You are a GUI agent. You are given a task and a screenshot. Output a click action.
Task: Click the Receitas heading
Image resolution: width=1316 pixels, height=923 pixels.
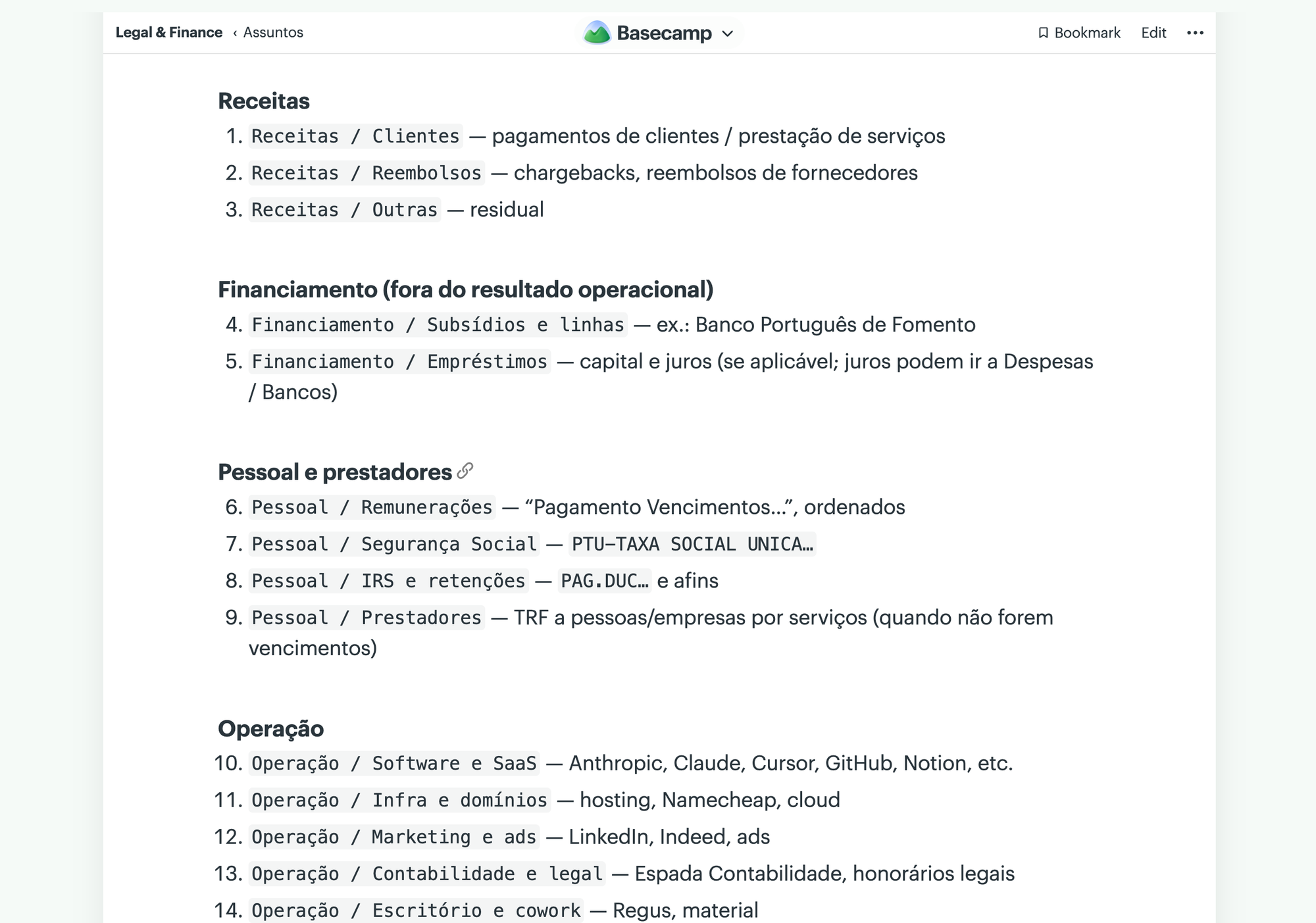264,101
